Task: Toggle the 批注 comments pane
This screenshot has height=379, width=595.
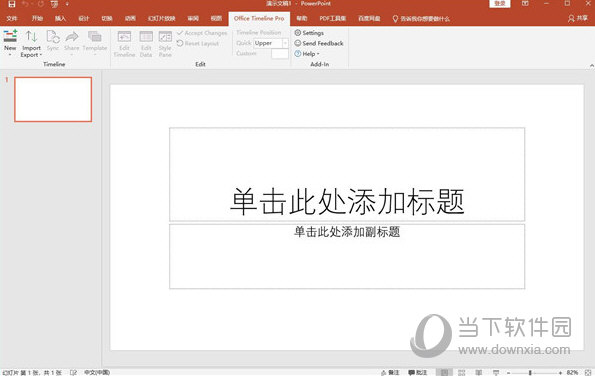Action: coord(417,373)
